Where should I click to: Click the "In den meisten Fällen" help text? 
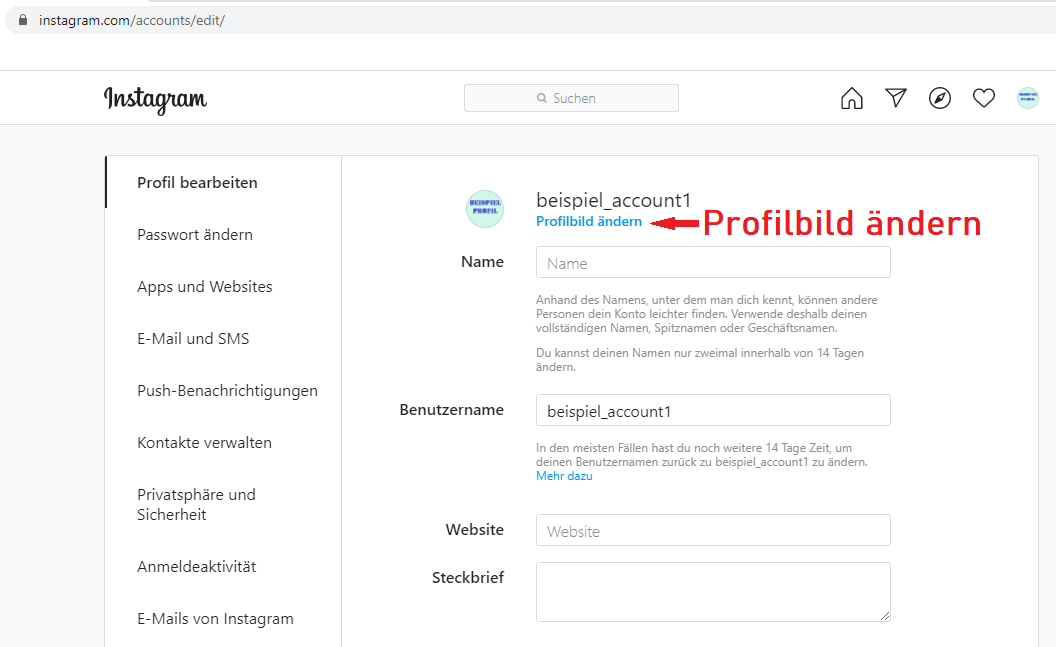tap(702, 455)
